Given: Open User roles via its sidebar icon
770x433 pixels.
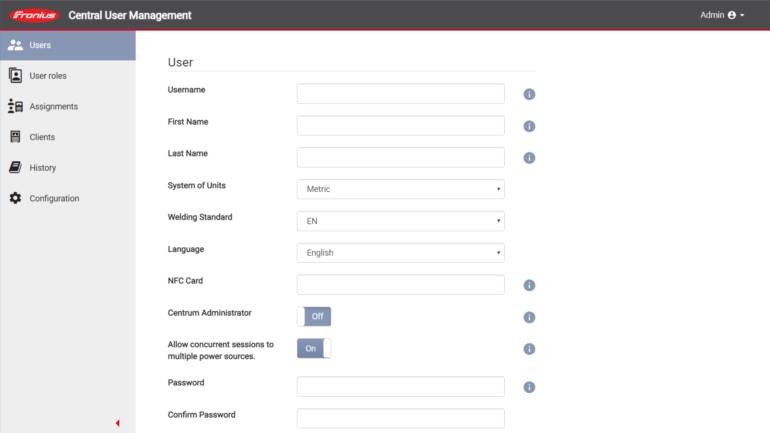Looking at the screenshot, I should 15,75.
